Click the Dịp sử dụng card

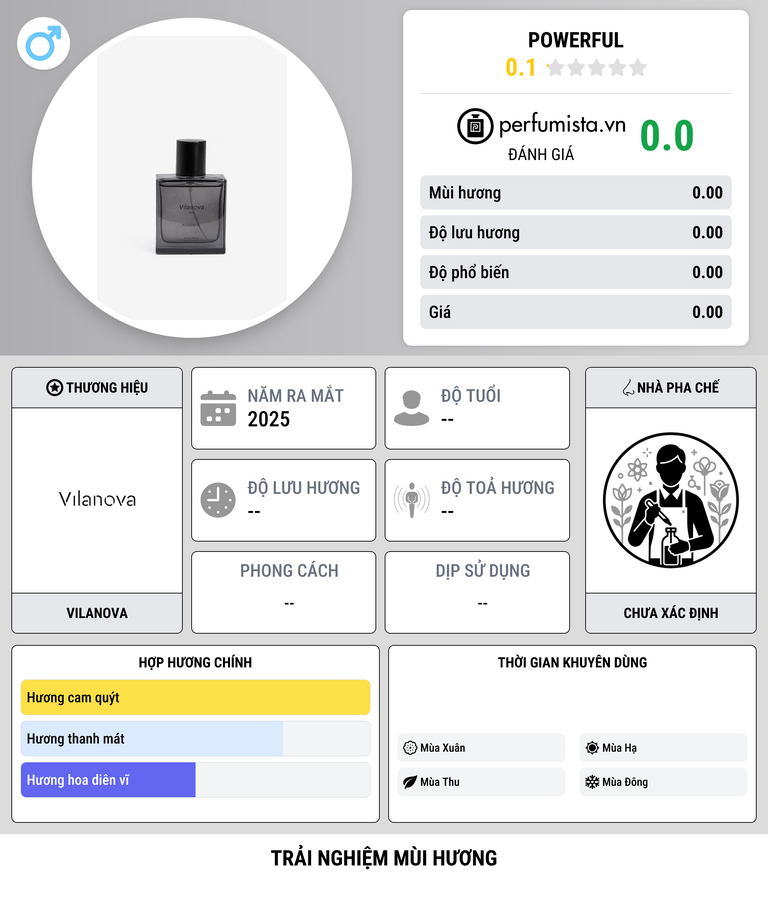click(477, 592)
